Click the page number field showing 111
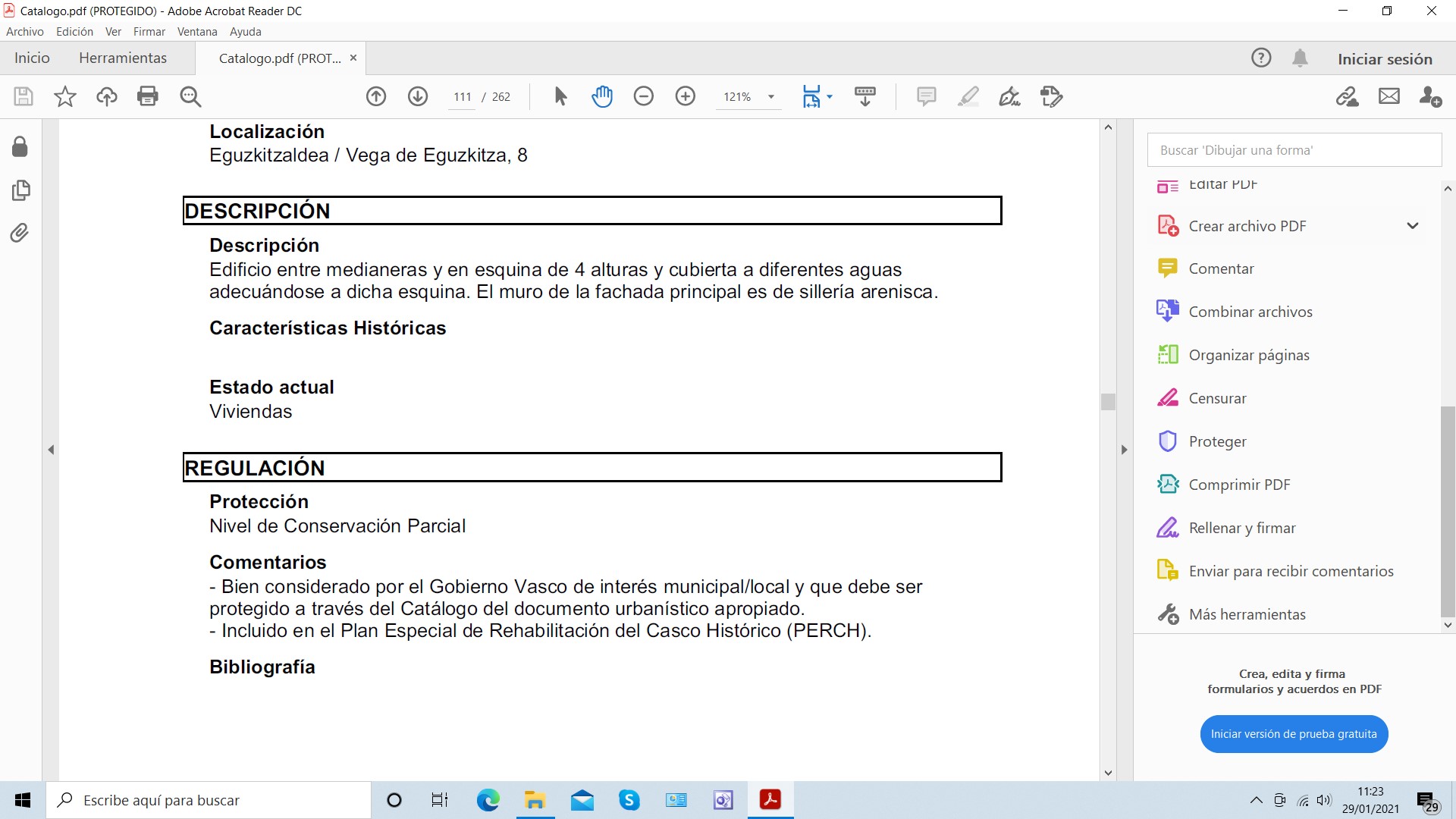Screen dimensions: 1456x819 tap(463, 97)
